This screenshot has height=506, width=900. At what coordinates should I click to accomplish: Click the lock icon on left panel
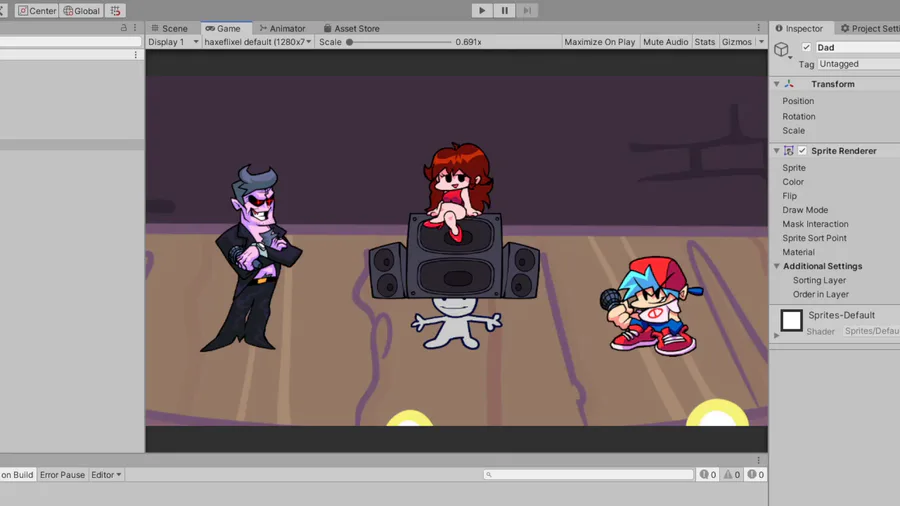click(123, 28)
